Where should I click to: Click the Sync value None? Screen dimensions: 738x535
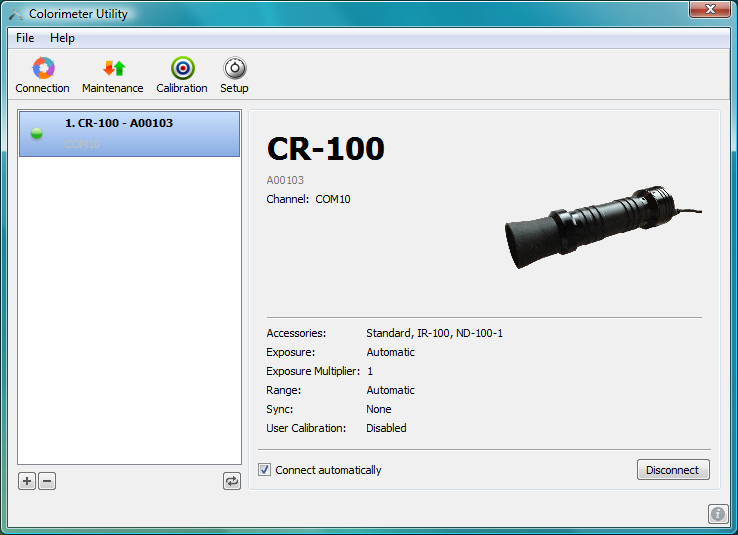379,409
